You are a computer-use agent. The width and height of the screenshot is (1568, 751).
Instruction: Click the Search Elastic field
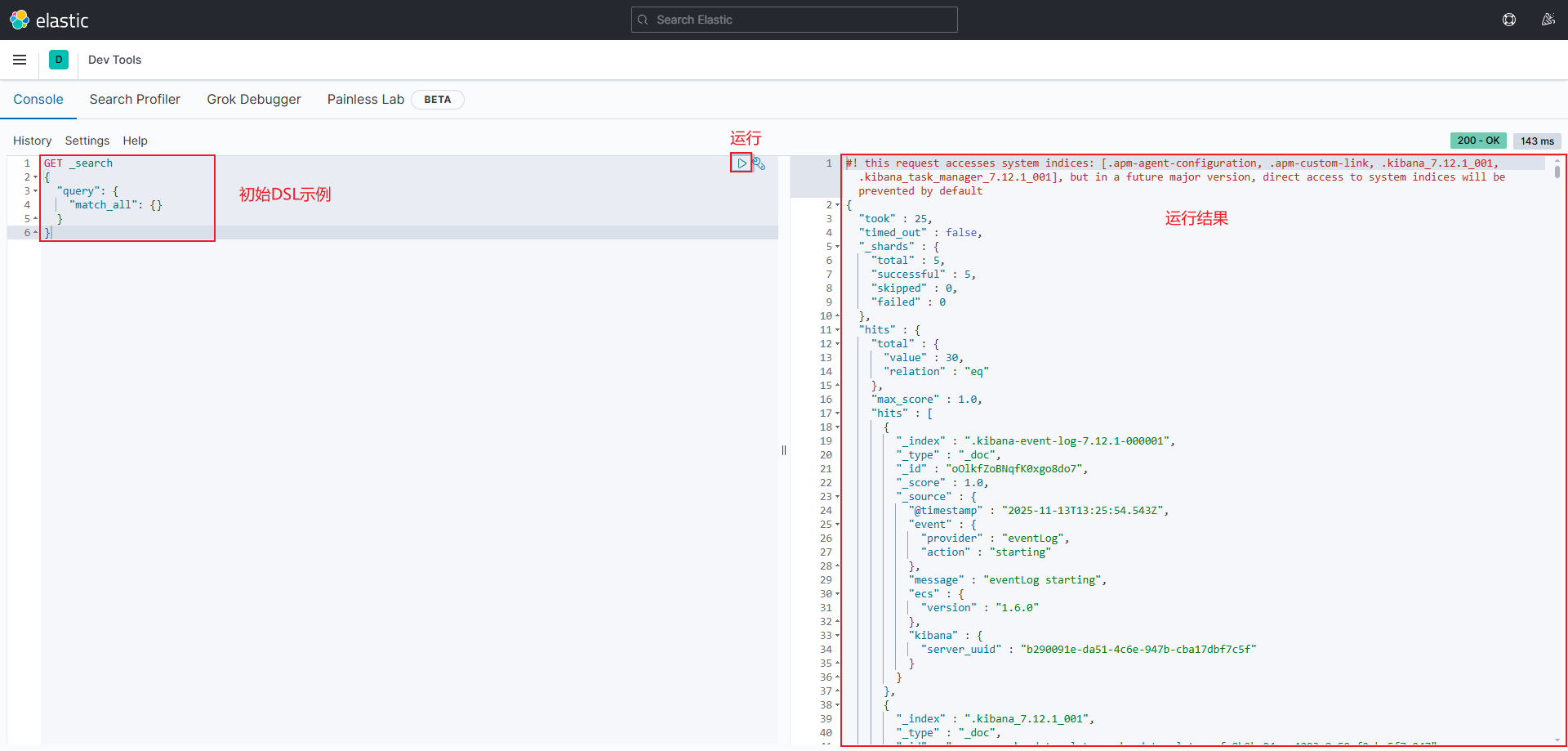point(794,20)
